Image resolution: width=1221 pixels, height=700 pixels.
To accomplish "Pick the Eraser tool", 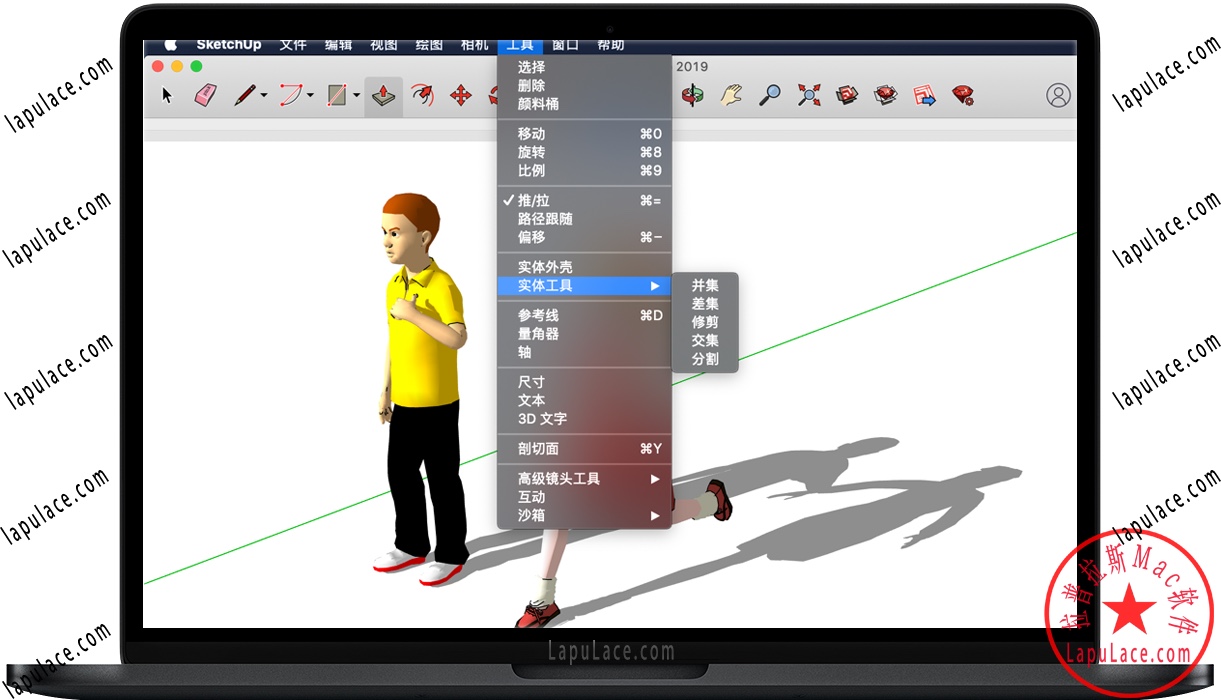I will click(x=205, y=96).
